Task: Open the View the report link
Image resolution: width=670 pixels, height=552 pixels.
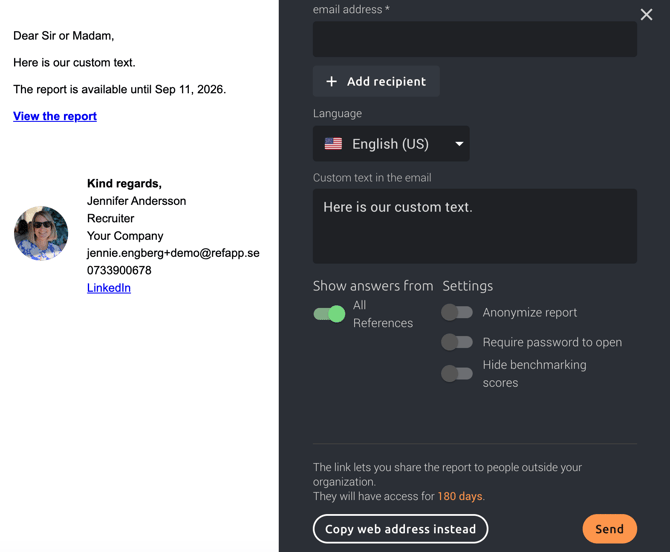Action: 55,116
